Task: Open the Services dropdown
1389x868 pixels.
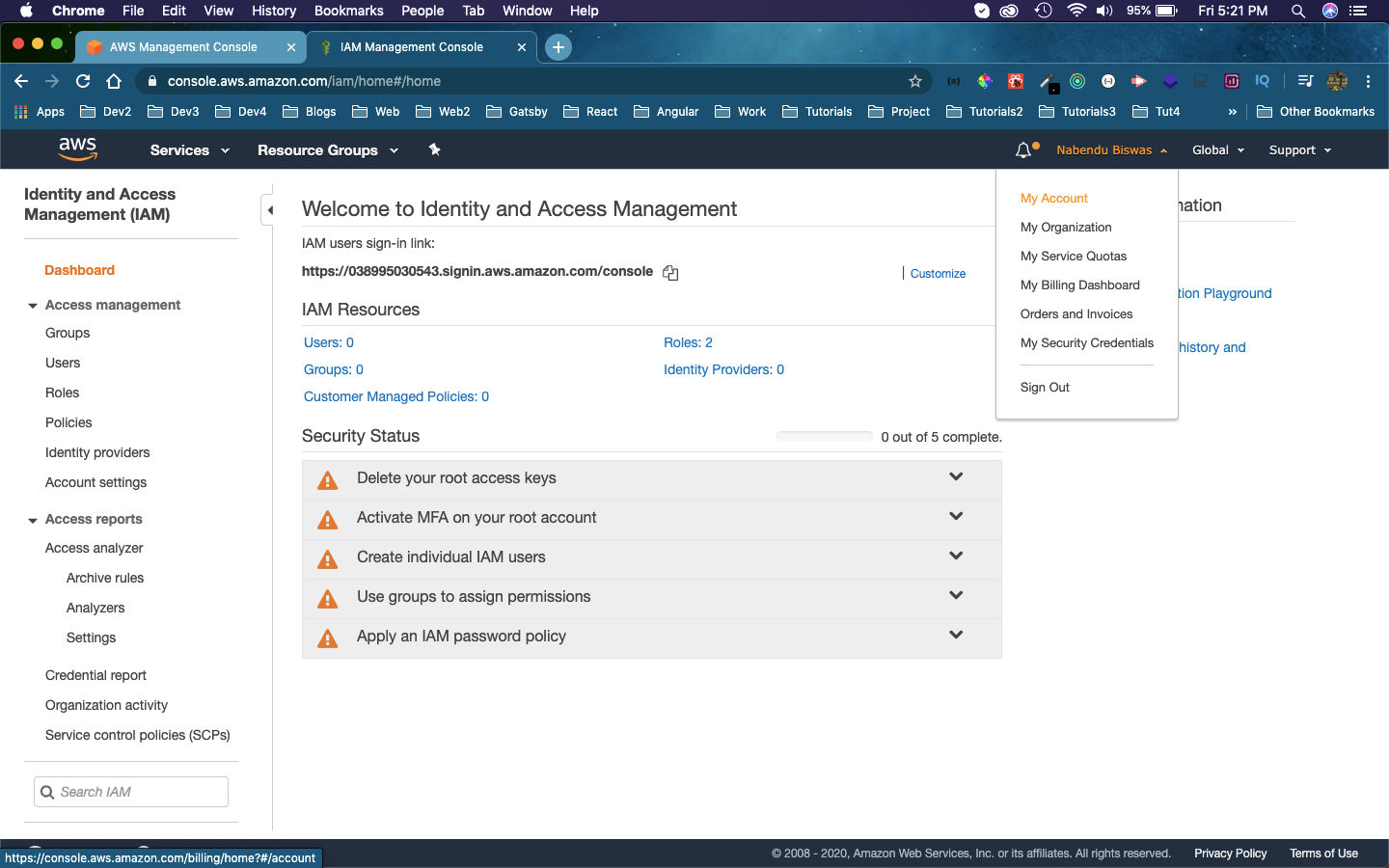Action: pos(190,149)
